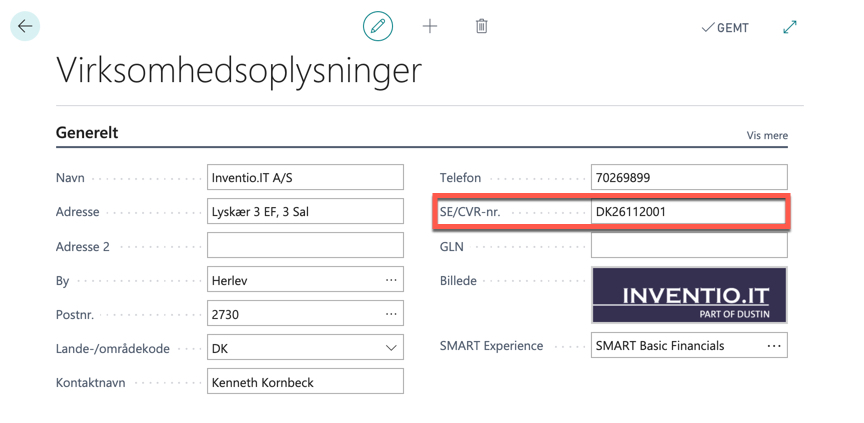864x423 pixels.
Task: Open lookup ellipsis in Postnr. field
Action: coord(391,314)
